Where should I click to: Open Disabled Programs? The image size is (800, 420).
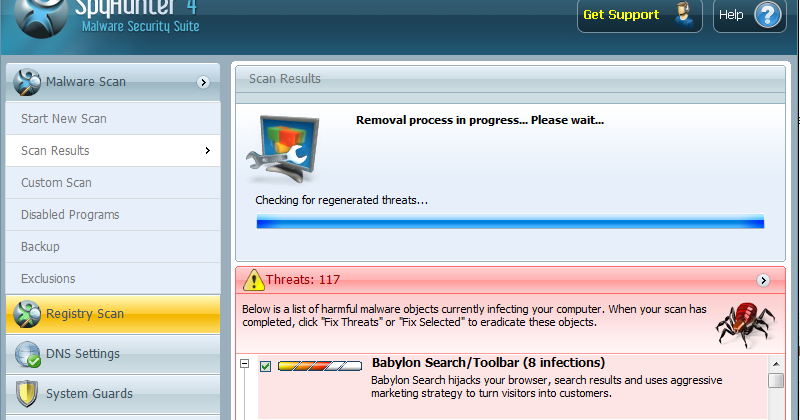113,215
